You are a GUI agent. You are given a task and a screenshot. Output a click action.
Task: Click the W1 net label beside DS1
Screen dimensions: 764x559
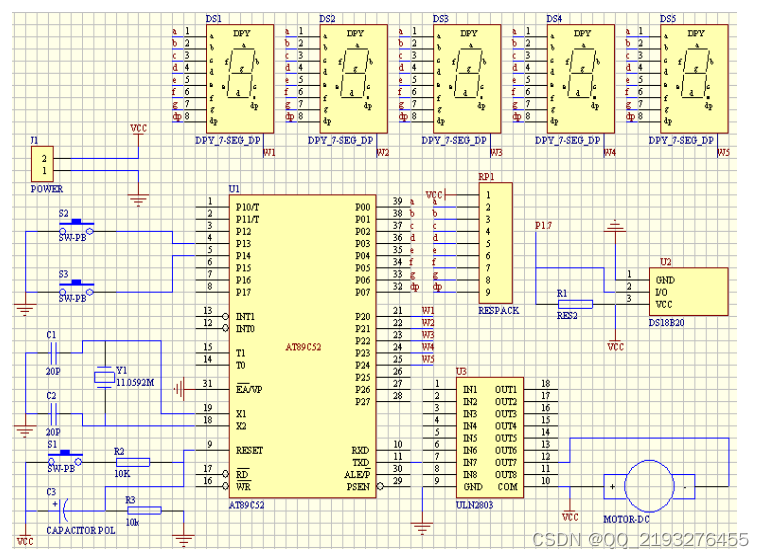click(x=269, y=153)
